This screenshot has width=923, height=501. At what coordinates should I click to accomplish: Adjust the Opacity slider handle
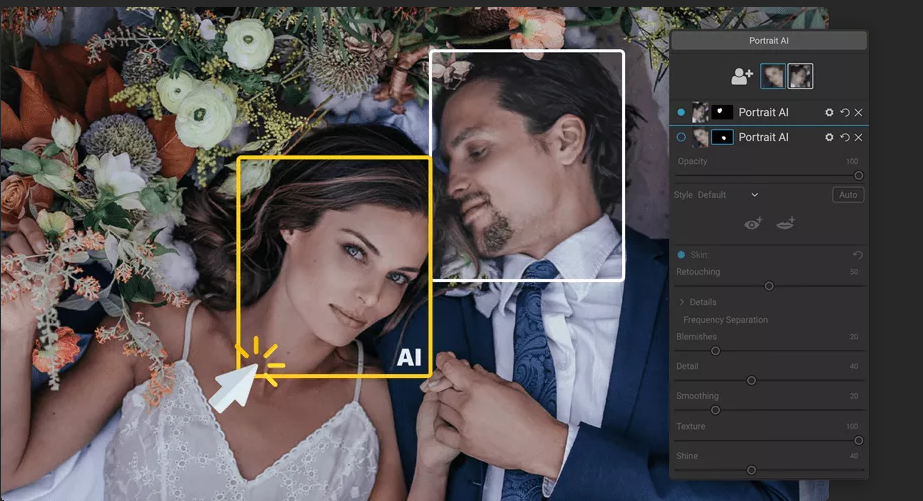pos(859,175)
